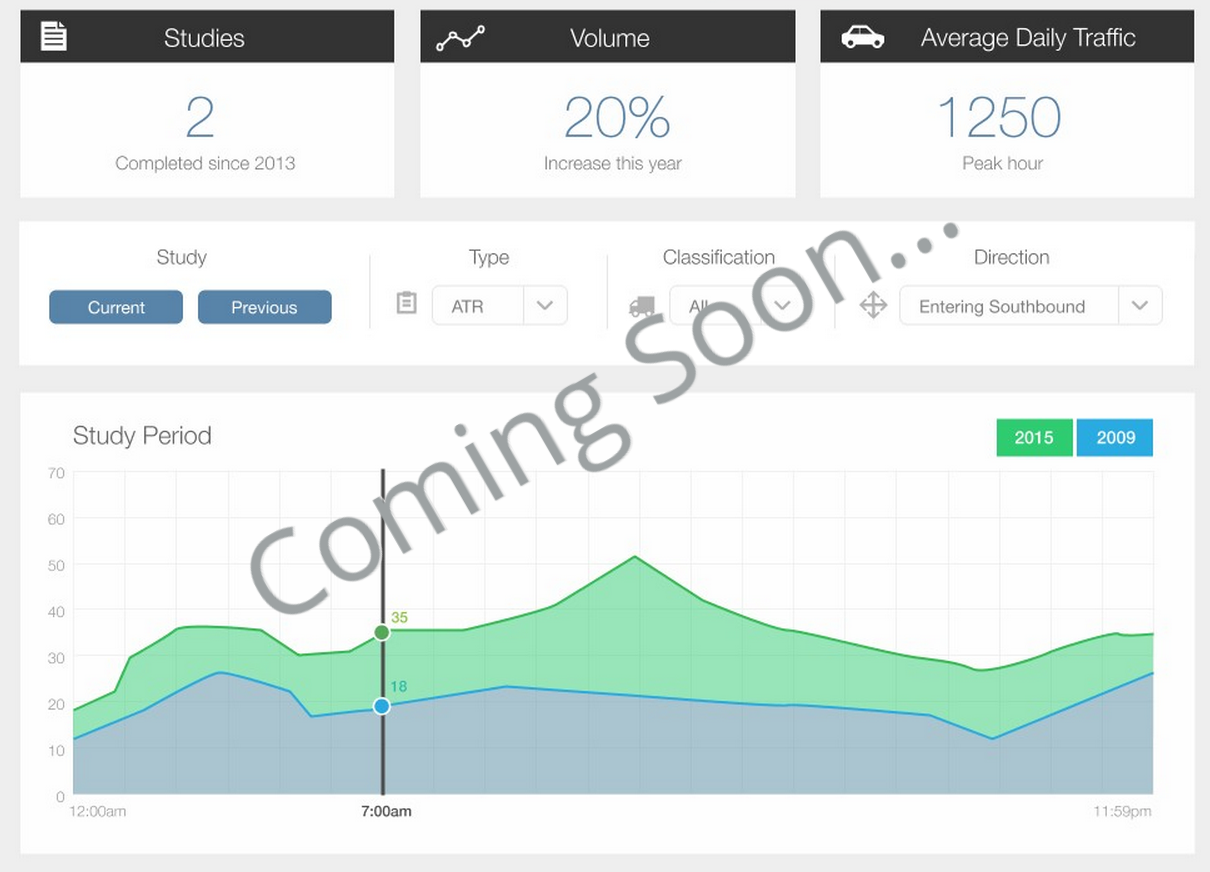Click the Volume card header

pos(609,38)
